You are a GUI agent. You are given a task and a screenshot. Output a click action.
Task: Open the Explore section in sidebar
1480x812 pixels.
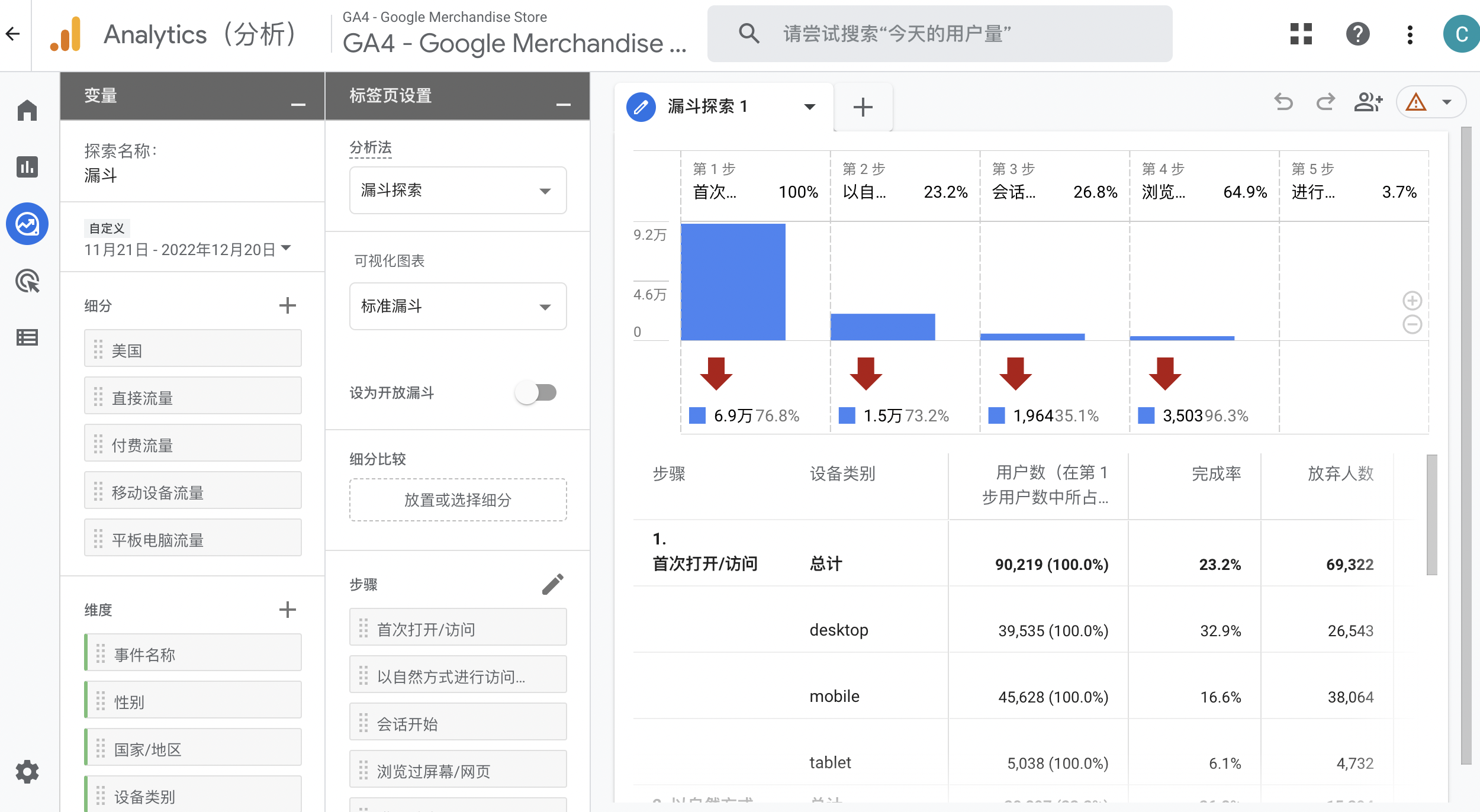[x=27, y=224]
